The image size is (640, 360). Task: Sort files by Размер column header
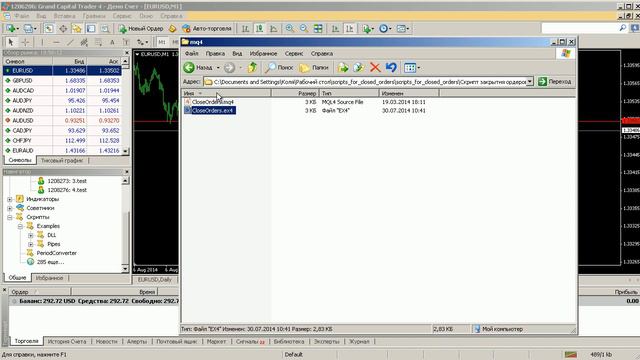295,93
